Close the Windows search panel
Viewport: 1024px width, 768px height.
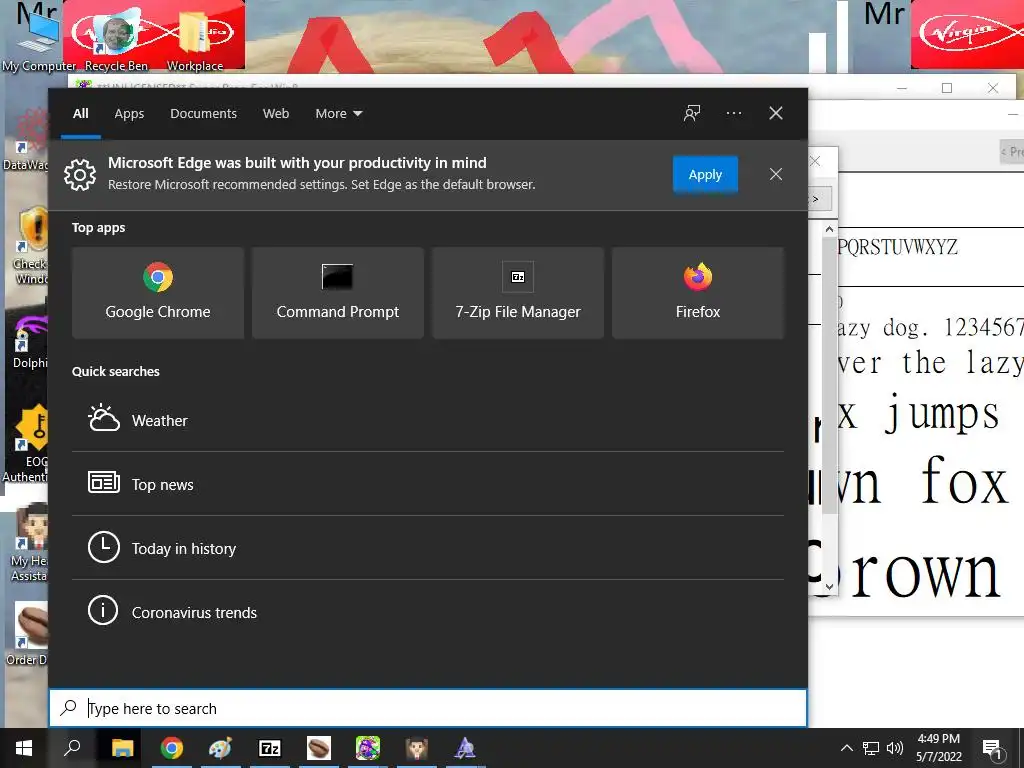[776, 113]
